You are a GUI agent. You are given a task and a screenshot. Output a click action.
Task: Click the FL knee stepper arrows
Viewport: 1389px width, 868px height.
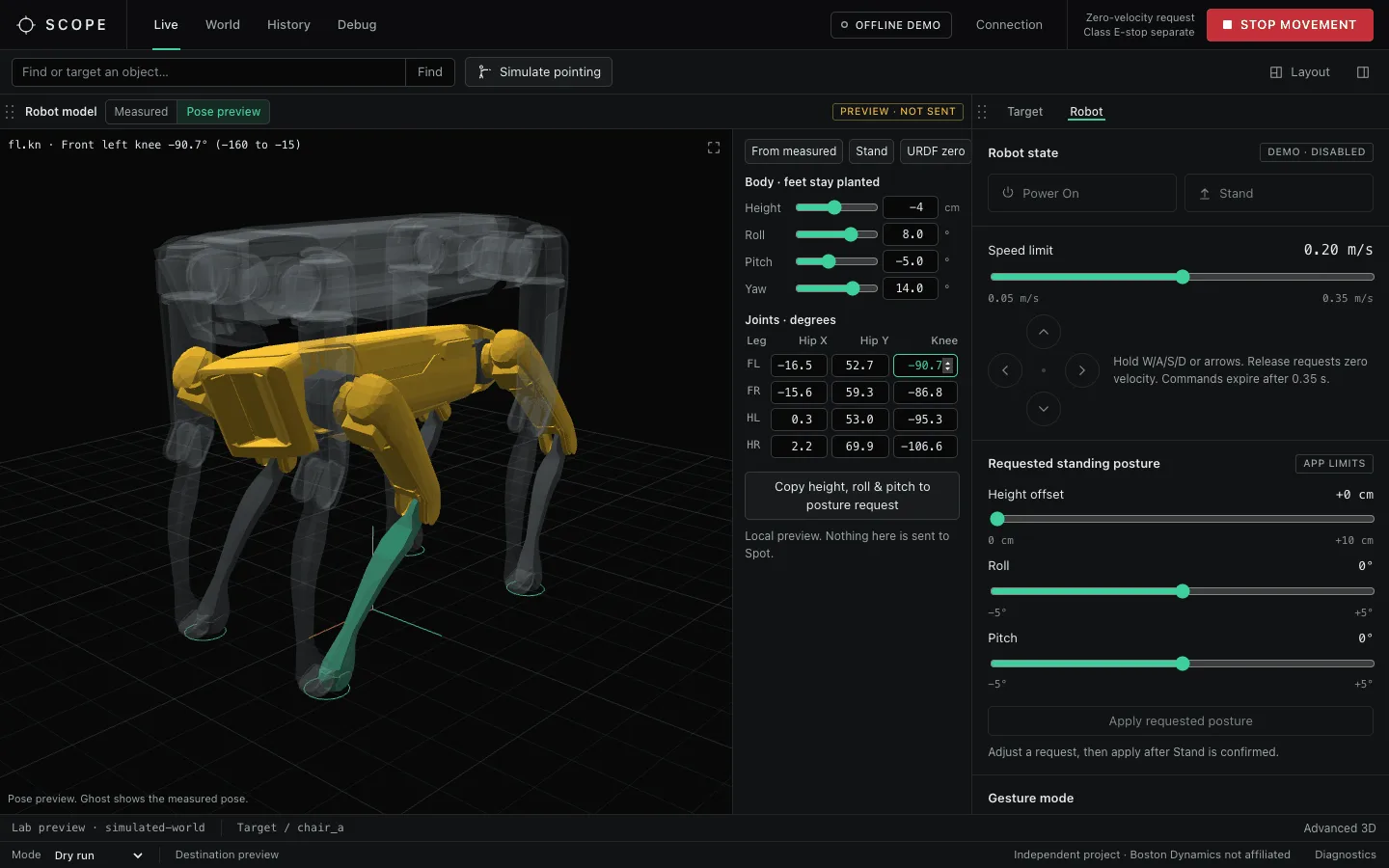point(948,366)
